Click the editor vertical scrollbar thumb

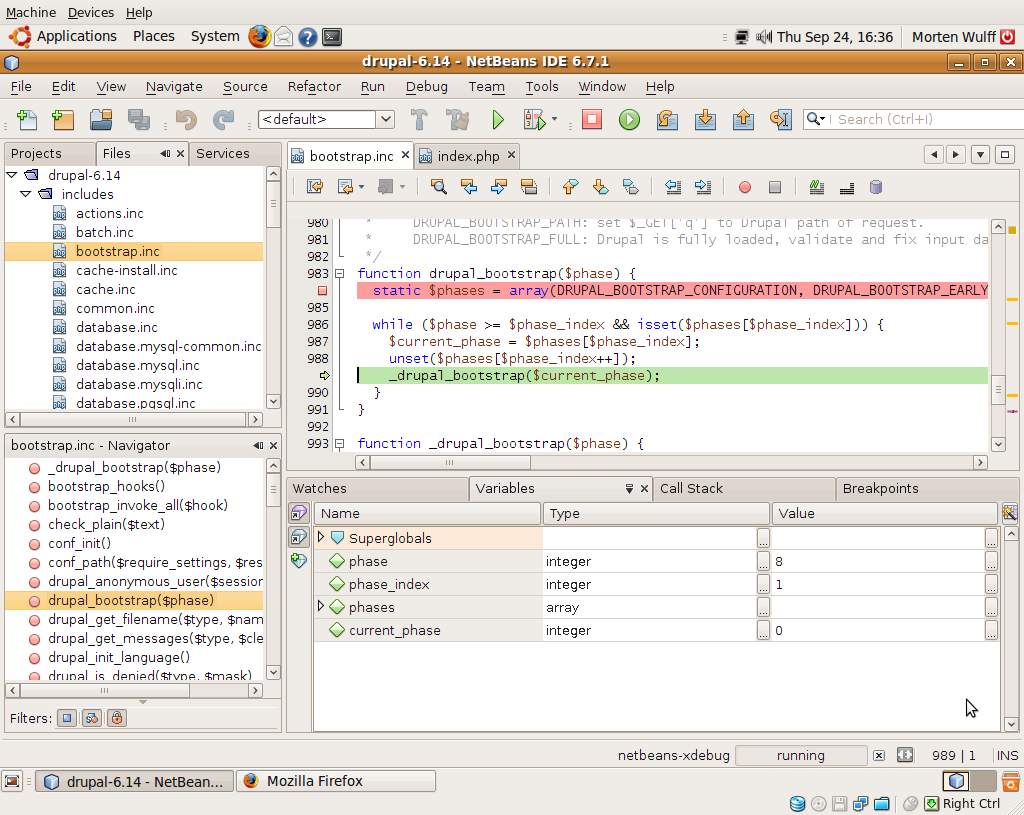pos(998,391)
